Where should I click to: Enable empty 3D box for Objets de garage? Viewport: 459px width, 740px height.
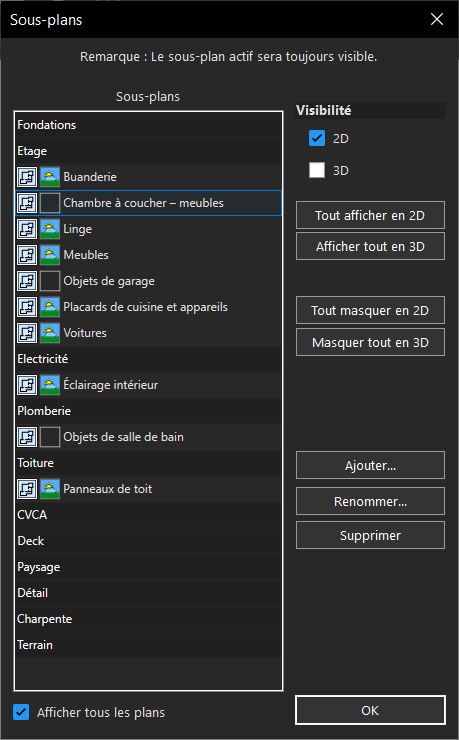click(x=50, y=281)
